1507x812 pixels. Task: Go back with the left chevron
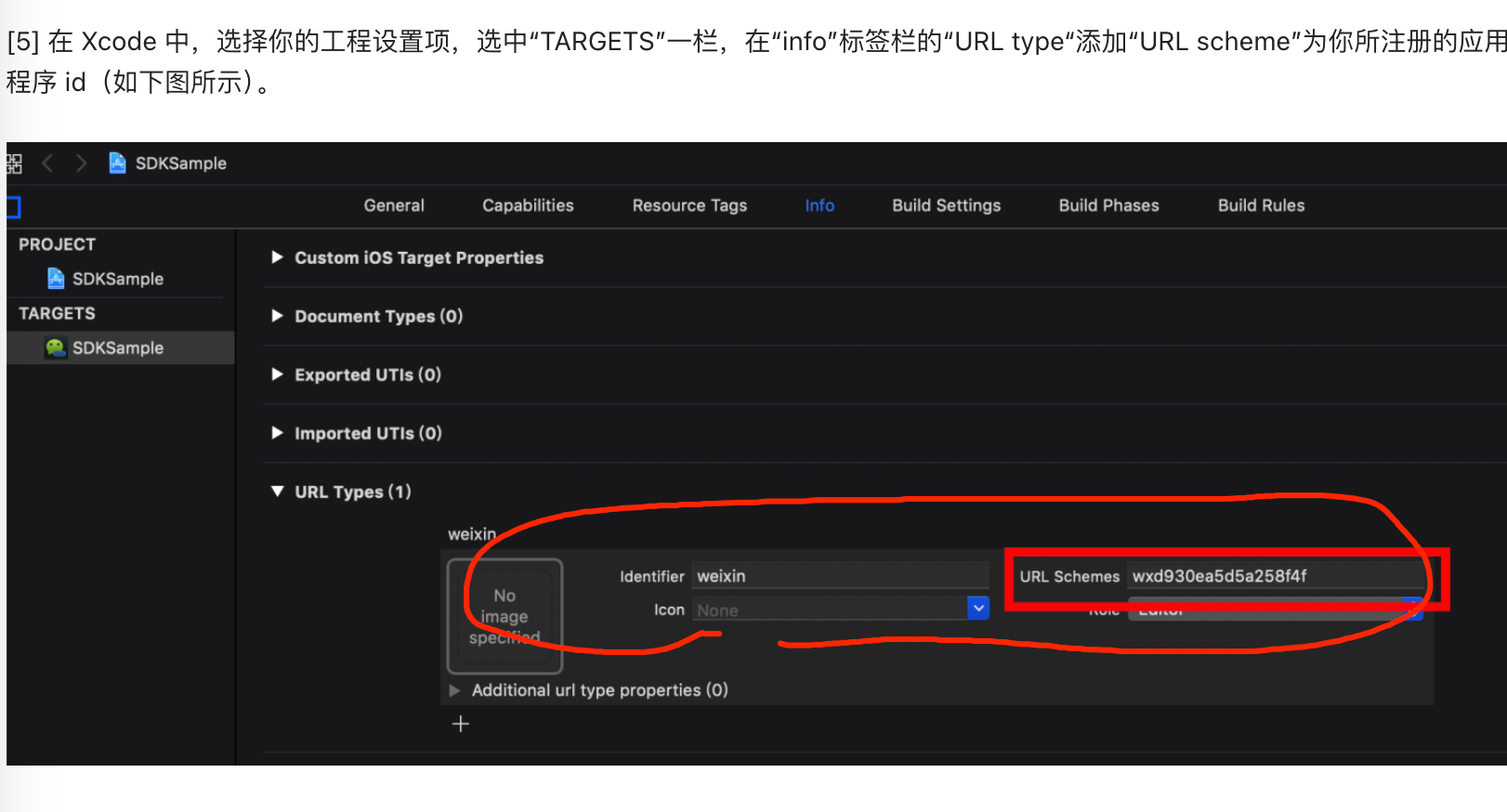tap(47, 164)
